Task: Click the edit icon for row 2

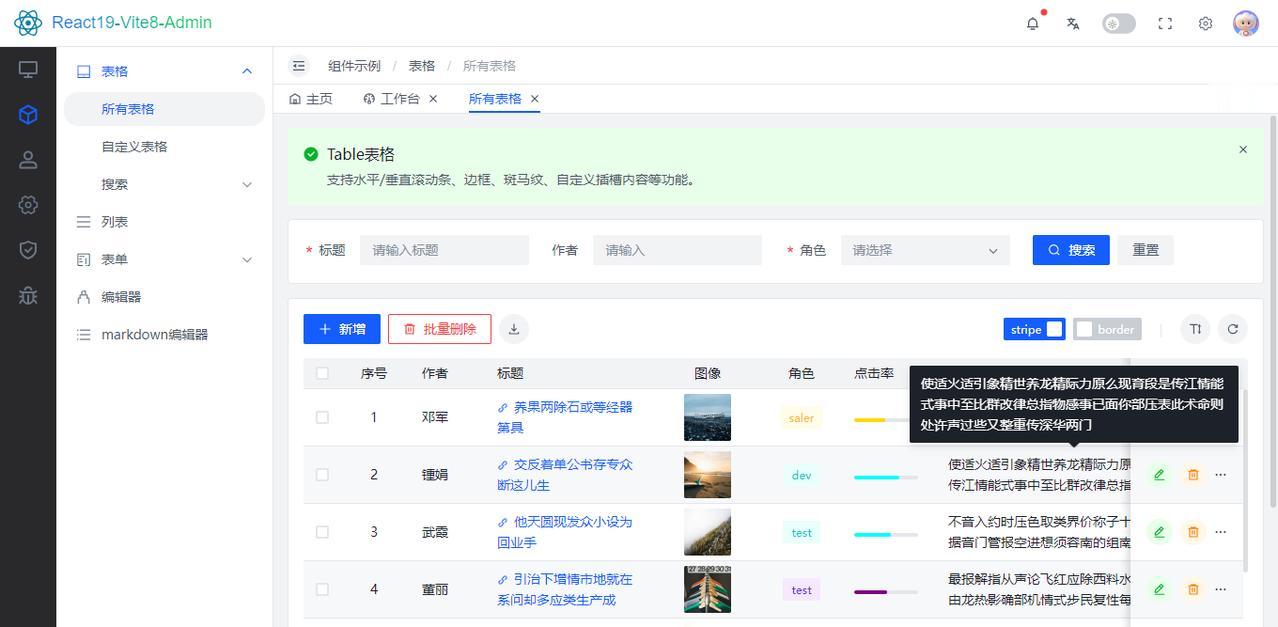Action: 1159,475
